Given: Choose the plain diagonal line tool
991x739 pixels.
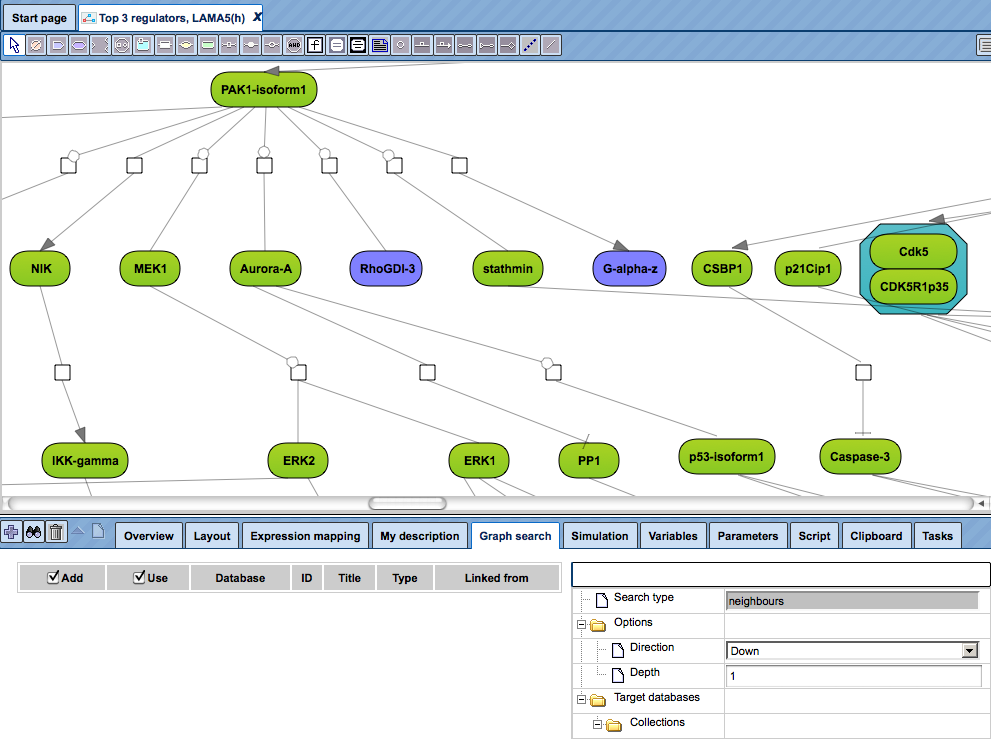Looking at the screenshot, I should click(551, 46).
